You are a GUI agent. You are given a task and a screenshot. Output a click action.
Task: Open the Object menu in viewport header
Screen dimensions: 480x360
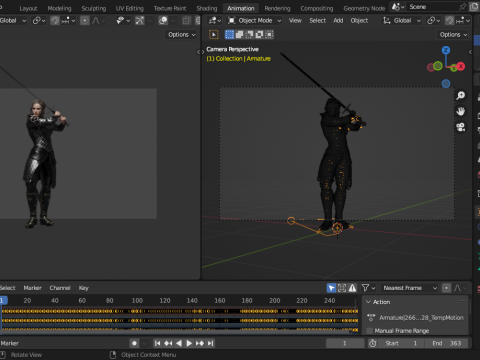pos(359,21)
